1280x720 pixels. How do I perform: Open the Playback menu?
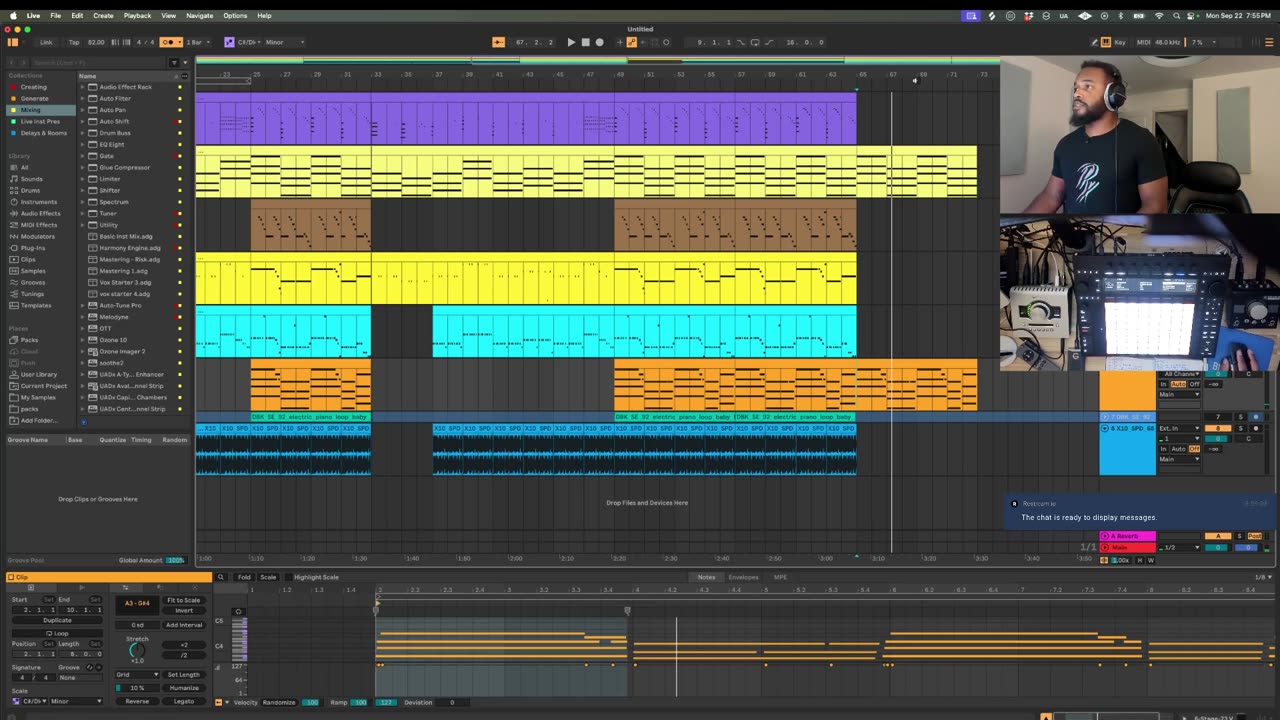pyautogui.click(x=137, y=16)
